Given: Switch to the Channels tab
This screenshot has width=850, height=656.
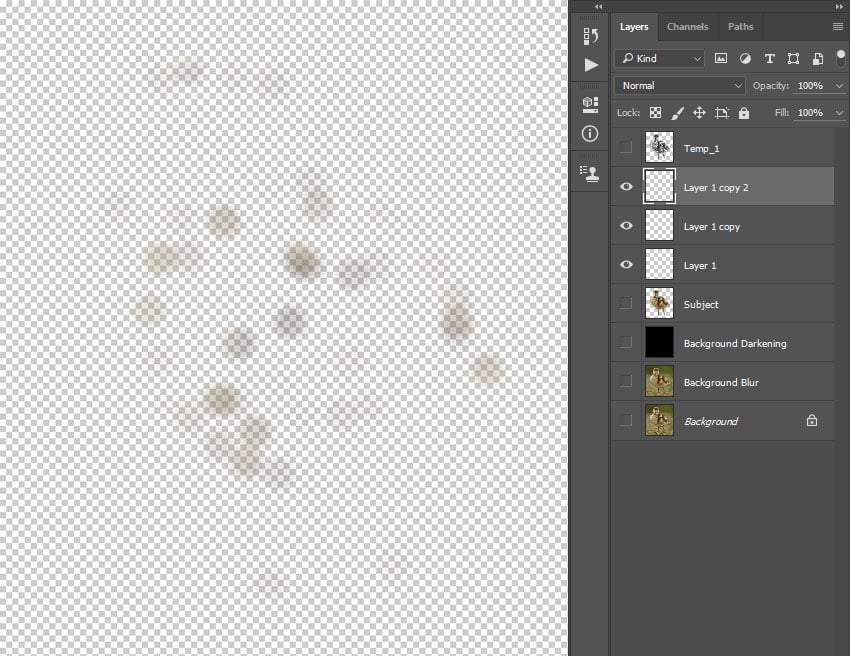Looking at the screenshot, I should [688, 27].
